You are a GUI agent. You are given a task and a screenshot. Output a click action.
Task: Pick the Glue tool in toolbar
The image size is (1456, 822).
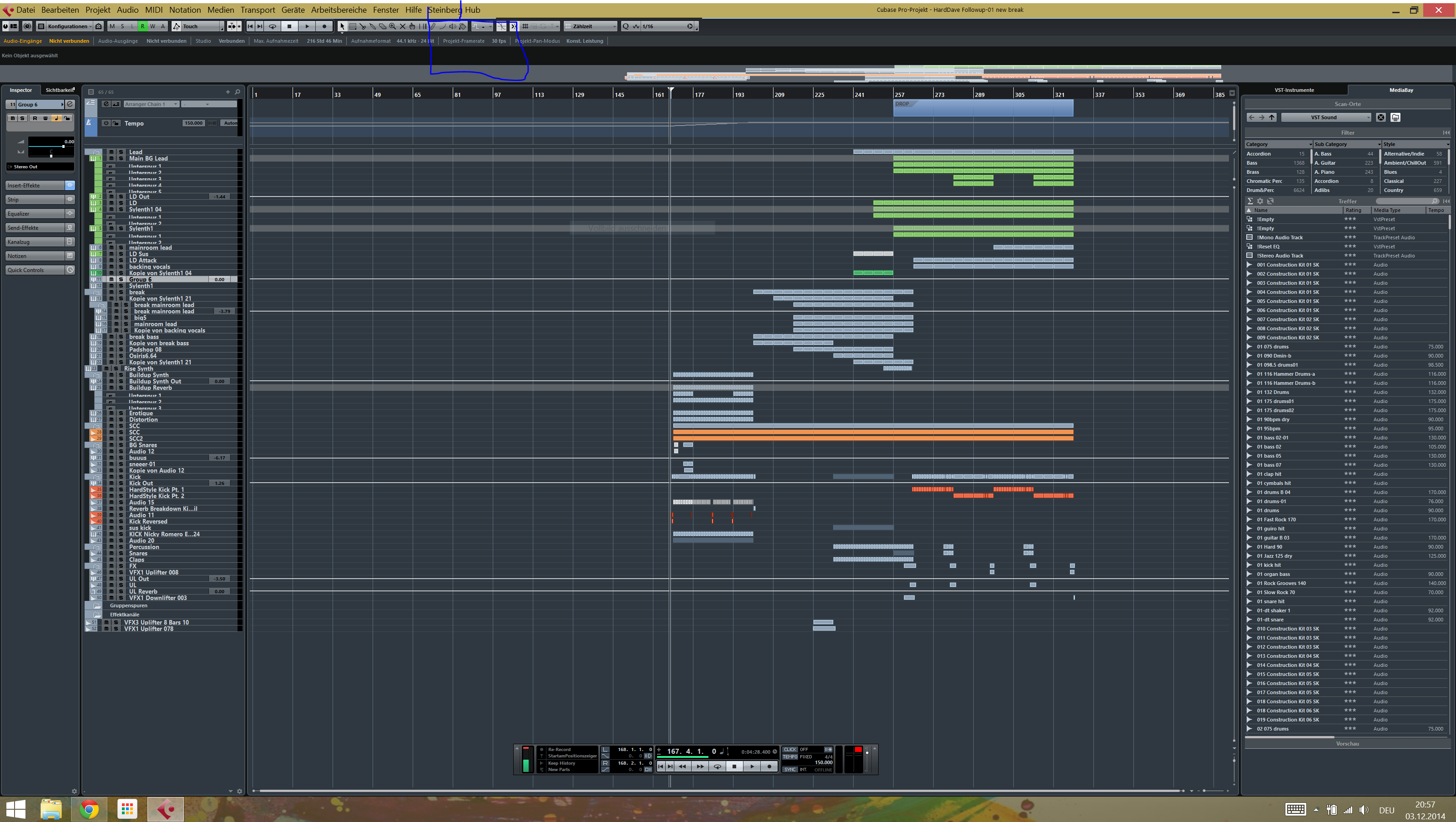[373, 26]
